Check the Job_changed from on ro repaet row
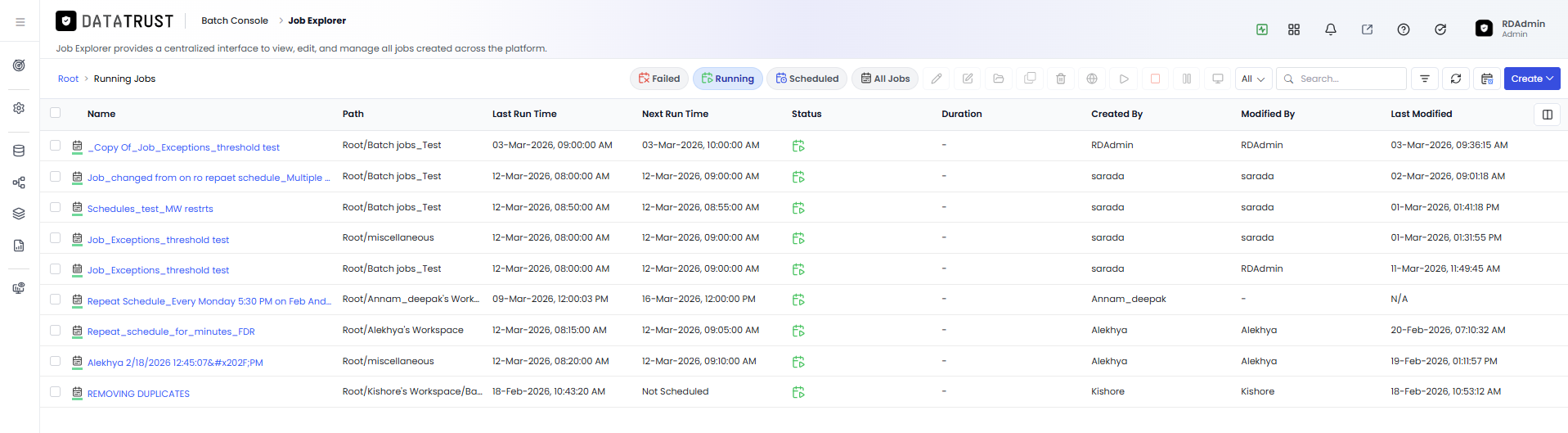The image size is (1568, 433). pos(56,176)
